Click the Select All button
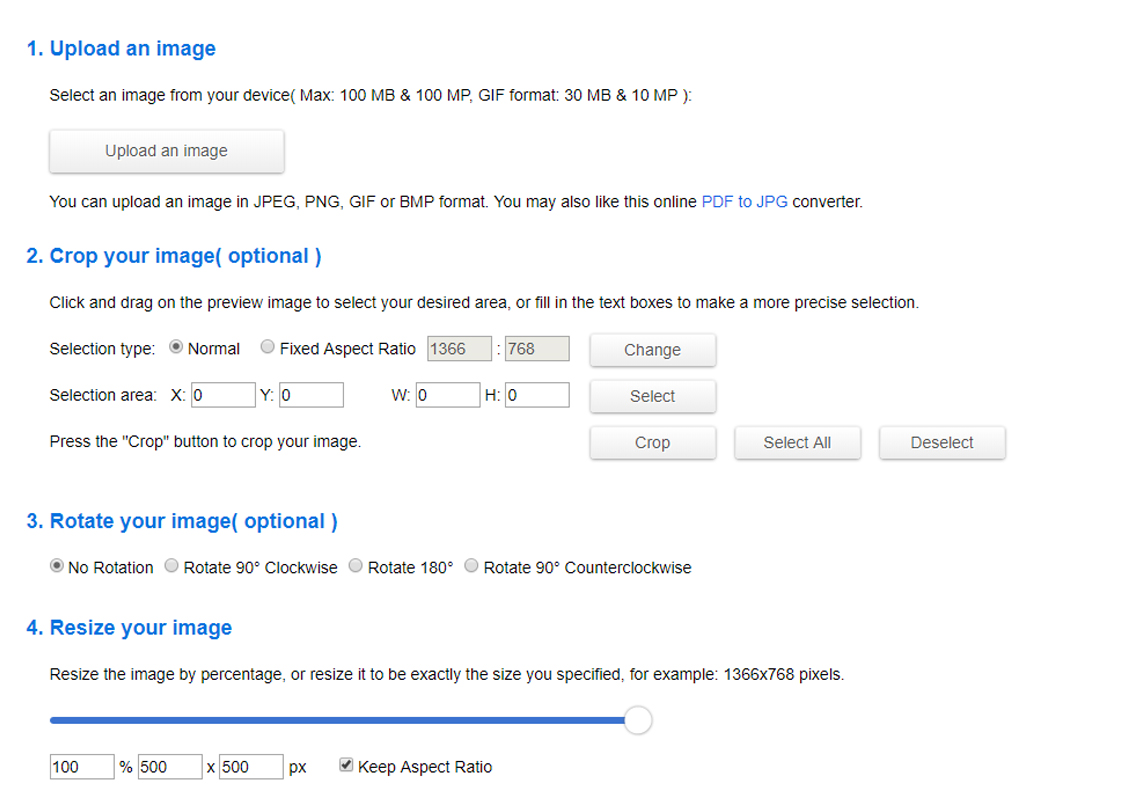Viewport: 1140px width, 800px height. (x=798, y=443)
